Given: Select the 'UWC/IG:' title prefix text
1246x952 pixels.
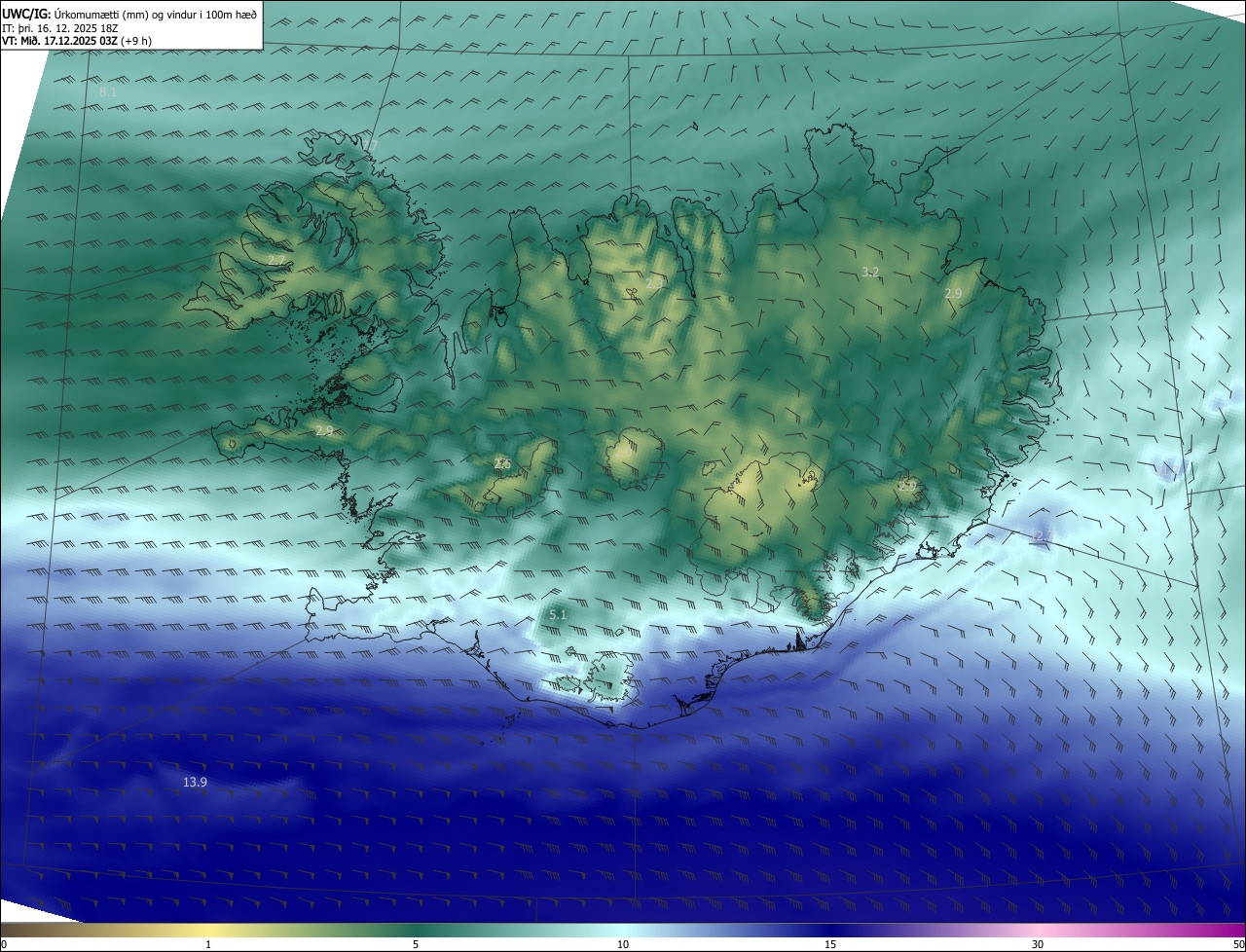Looking at the screenshot, I should (26, 14).
